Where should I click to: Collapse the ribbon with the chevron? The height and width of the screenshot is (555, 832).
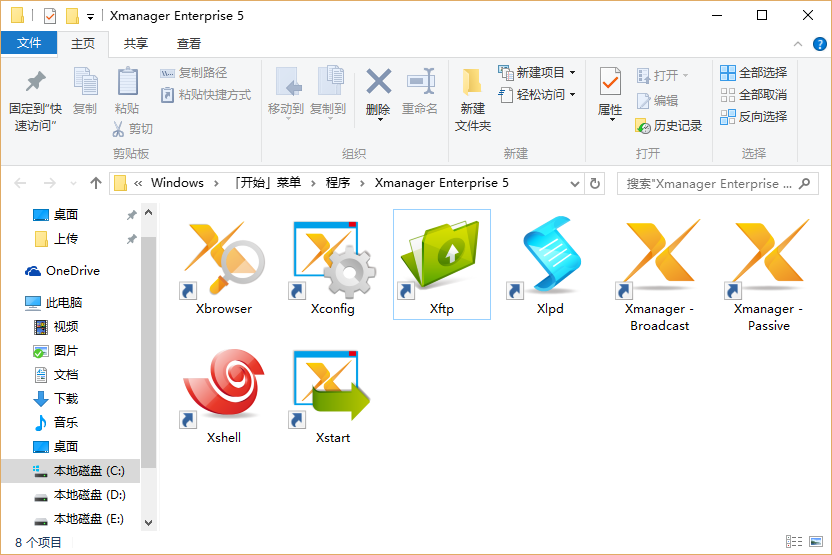[x=798, y=44]
